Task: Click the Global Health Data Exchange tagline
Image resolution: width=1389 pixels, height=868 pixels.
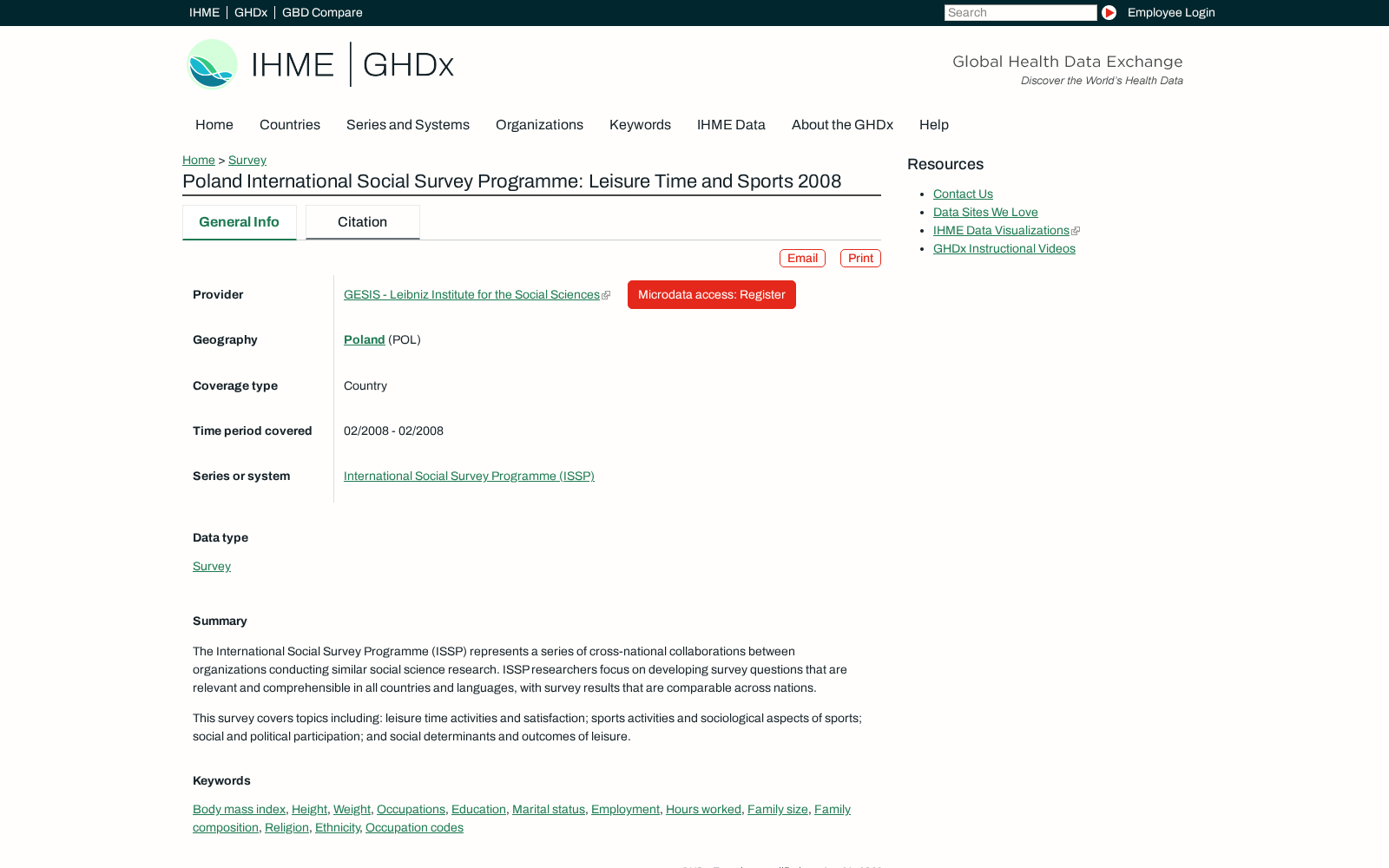Action: tap(1068, 62)
